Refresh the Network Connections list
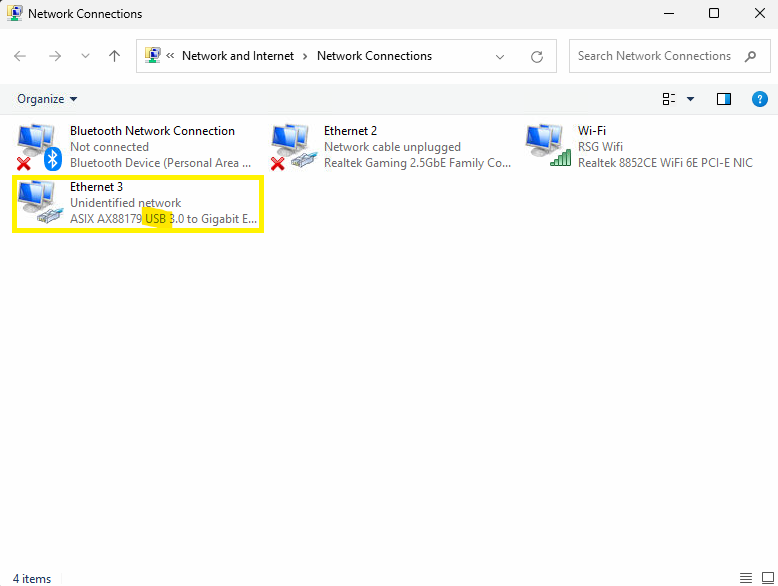Screen dimensions: 778x586 (x=537, y=57)
